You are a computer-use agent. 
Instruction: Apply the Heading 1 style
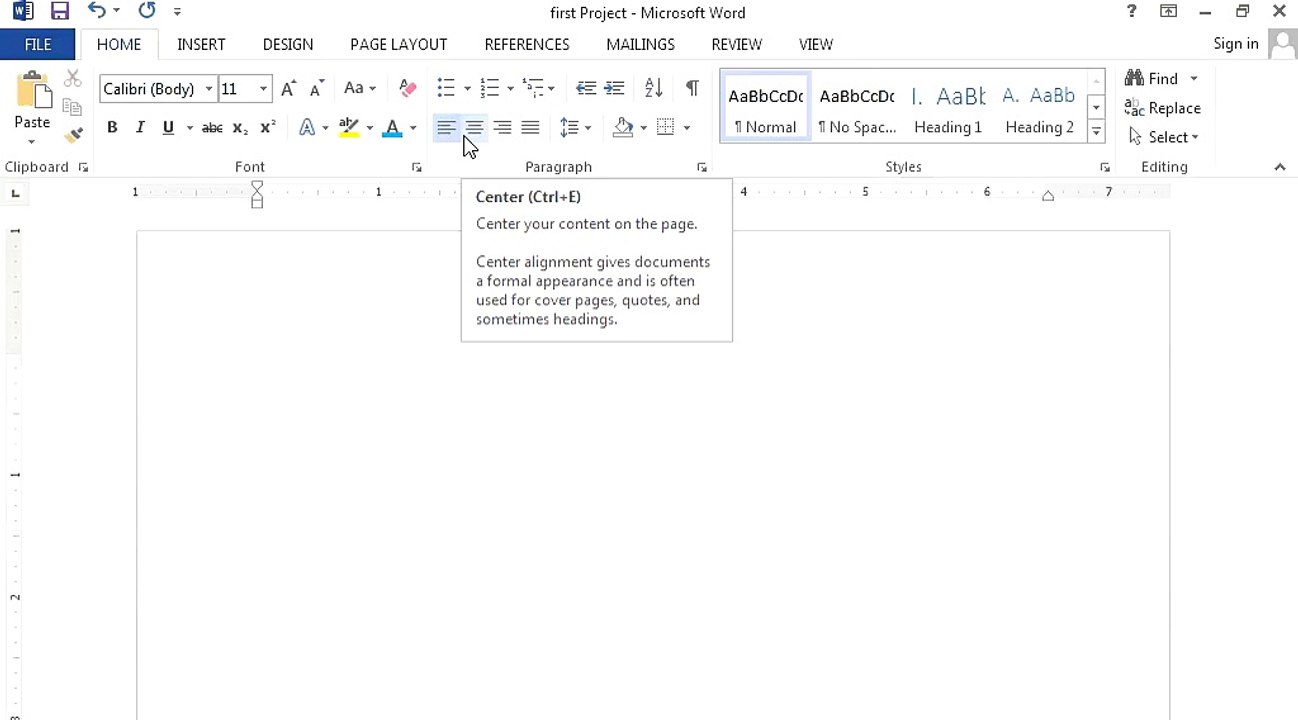pos(948,108)
